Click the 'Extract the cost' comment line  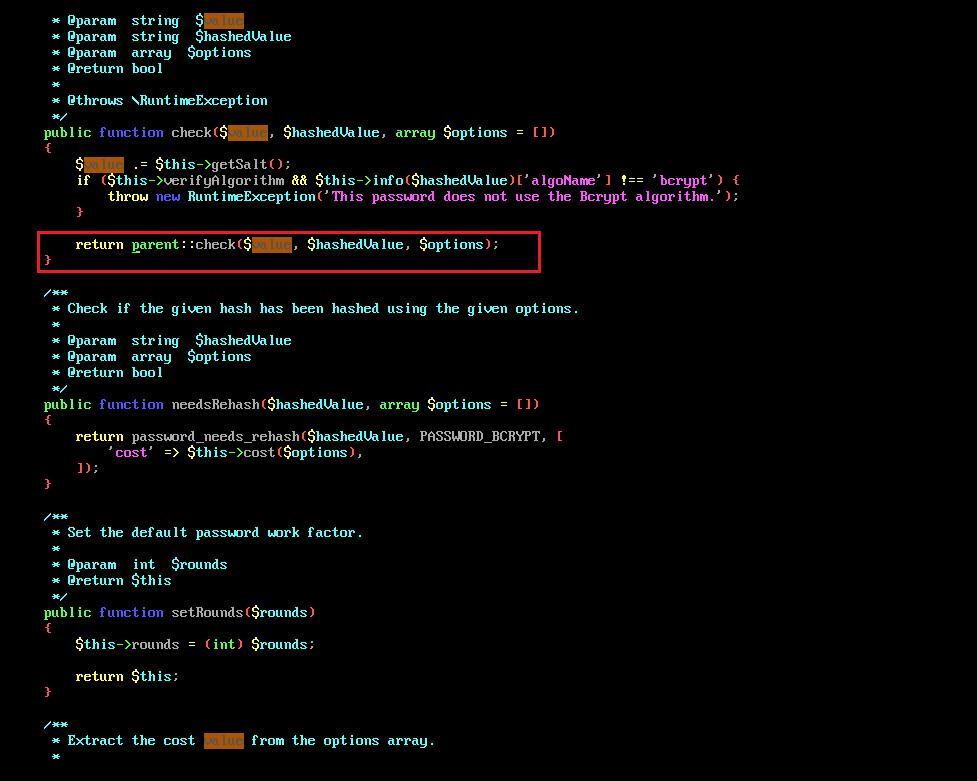(250, 740)
